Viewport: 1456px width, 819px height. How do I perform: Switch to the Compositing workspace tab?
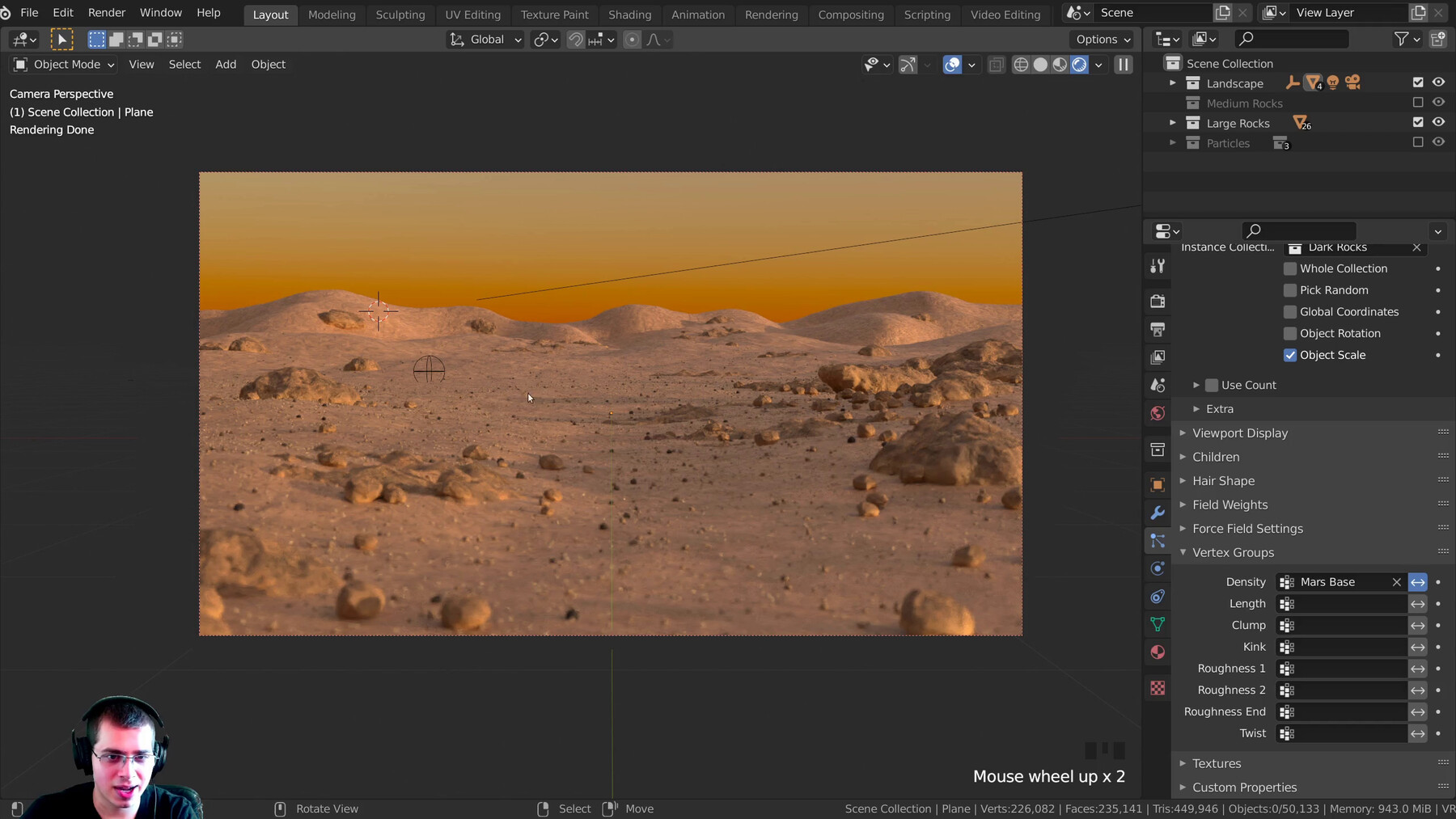pos(851,15)
